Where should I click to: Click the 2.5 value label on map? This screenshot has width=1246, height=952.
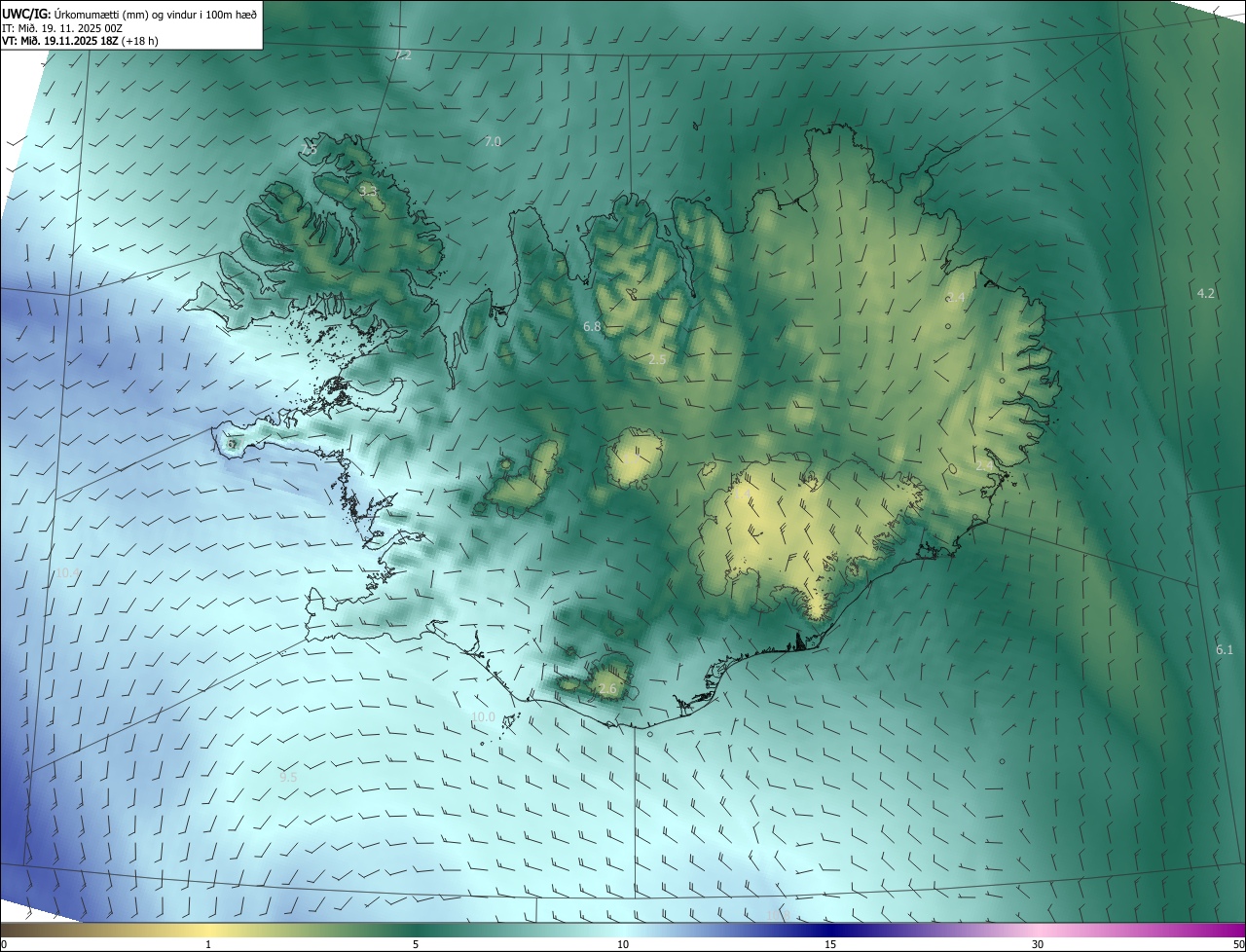[x=657, y=360]
